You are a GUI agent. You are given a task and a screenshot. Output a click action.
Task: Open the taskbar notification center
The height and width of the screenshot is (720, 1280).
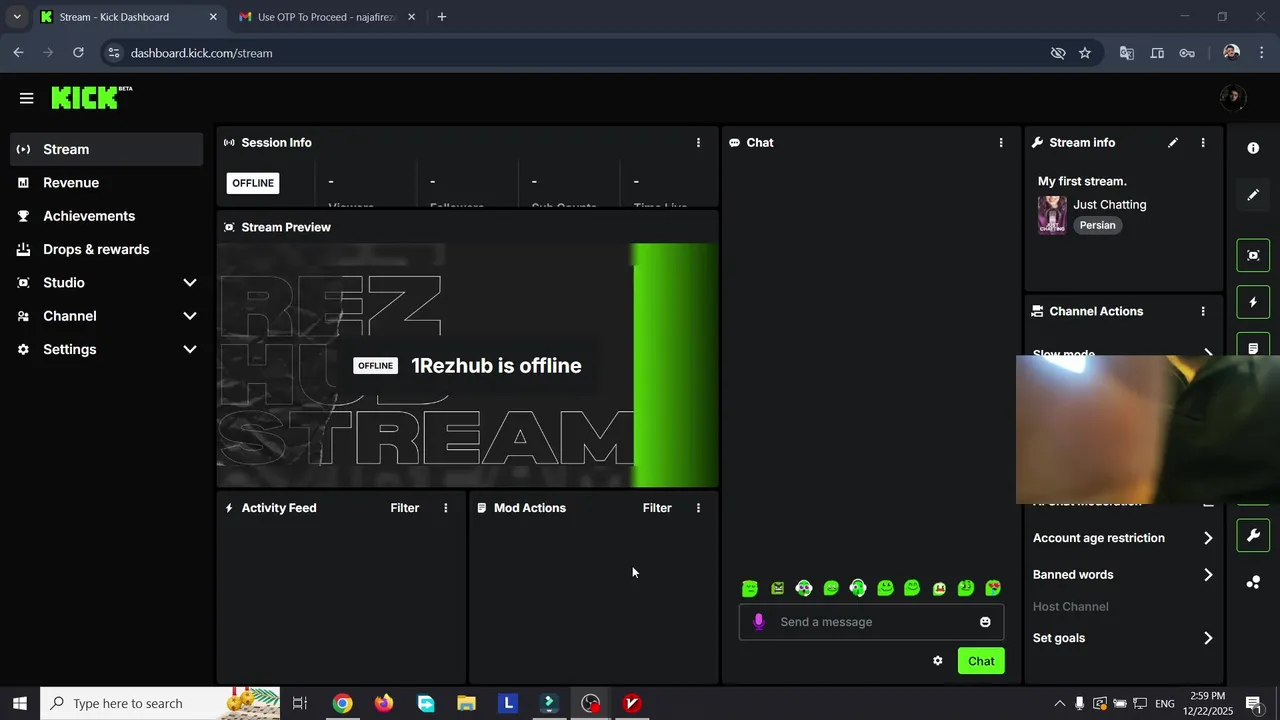point(1253,704)
